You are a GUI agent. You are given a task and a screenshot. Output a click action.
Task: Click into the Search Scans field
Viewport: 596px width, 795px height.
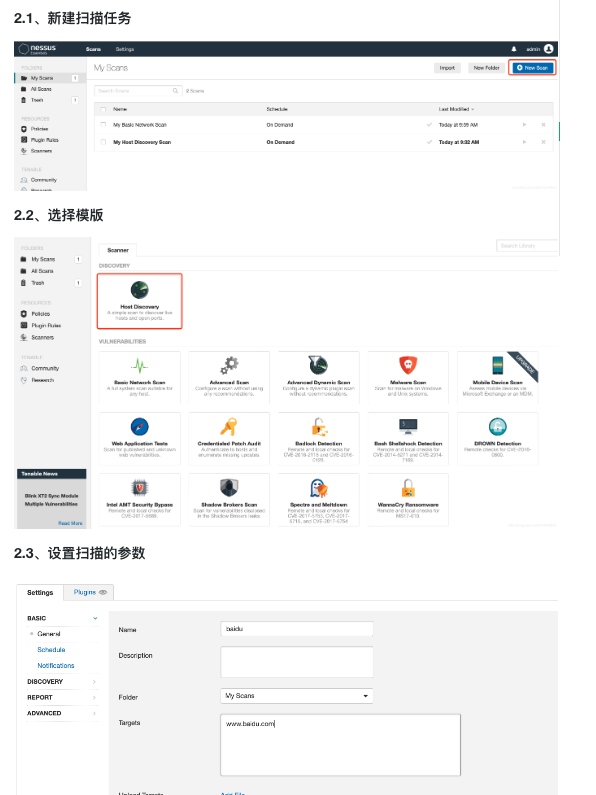pyautogui.click(x=138, y=91)
